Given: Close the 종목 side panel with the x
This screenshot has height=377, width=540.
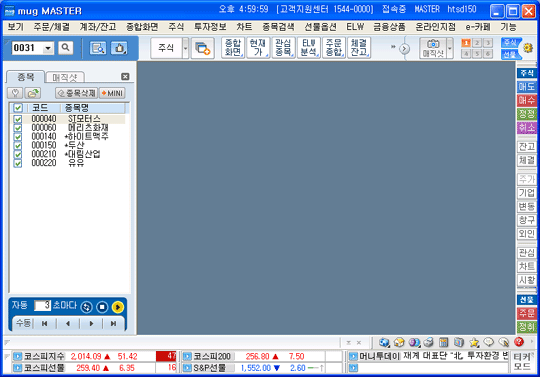Looking at the screenshot, I should point(125,76).
